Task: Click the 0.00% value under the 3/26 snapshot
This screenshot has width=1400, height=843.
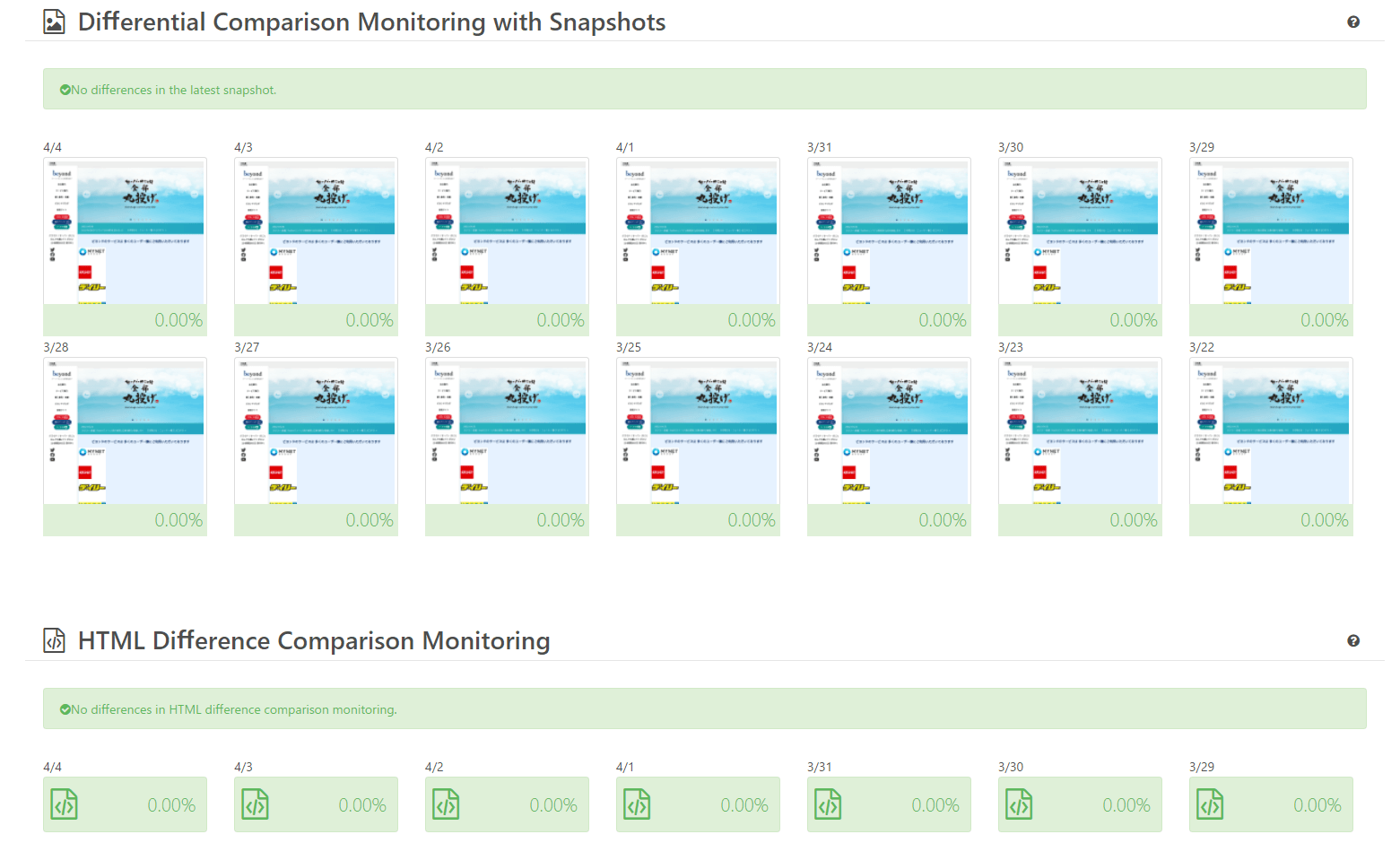Action: tap(560, 520)
